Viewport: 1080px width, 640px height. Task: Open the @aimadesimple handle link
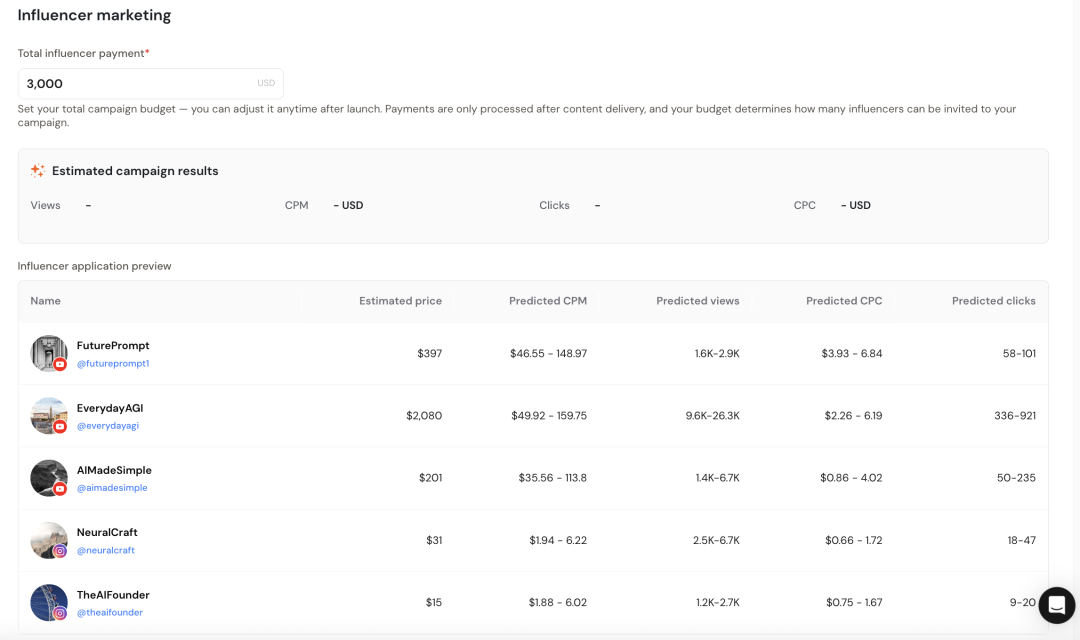point(112,488)
